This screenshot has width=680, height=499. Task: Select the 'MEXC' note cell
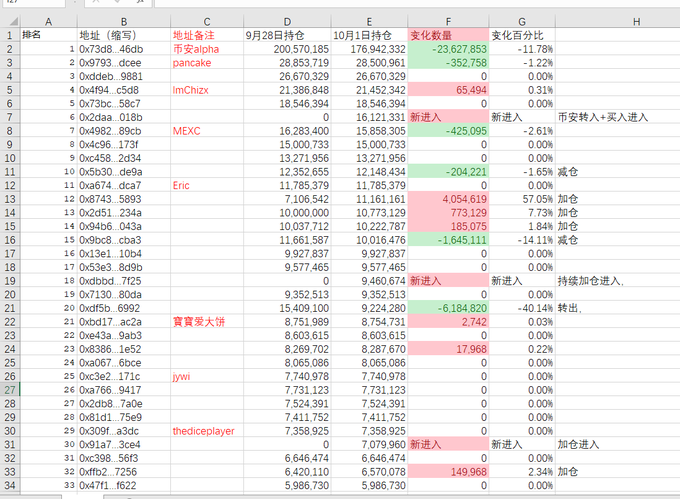click(x=207, y=131)
